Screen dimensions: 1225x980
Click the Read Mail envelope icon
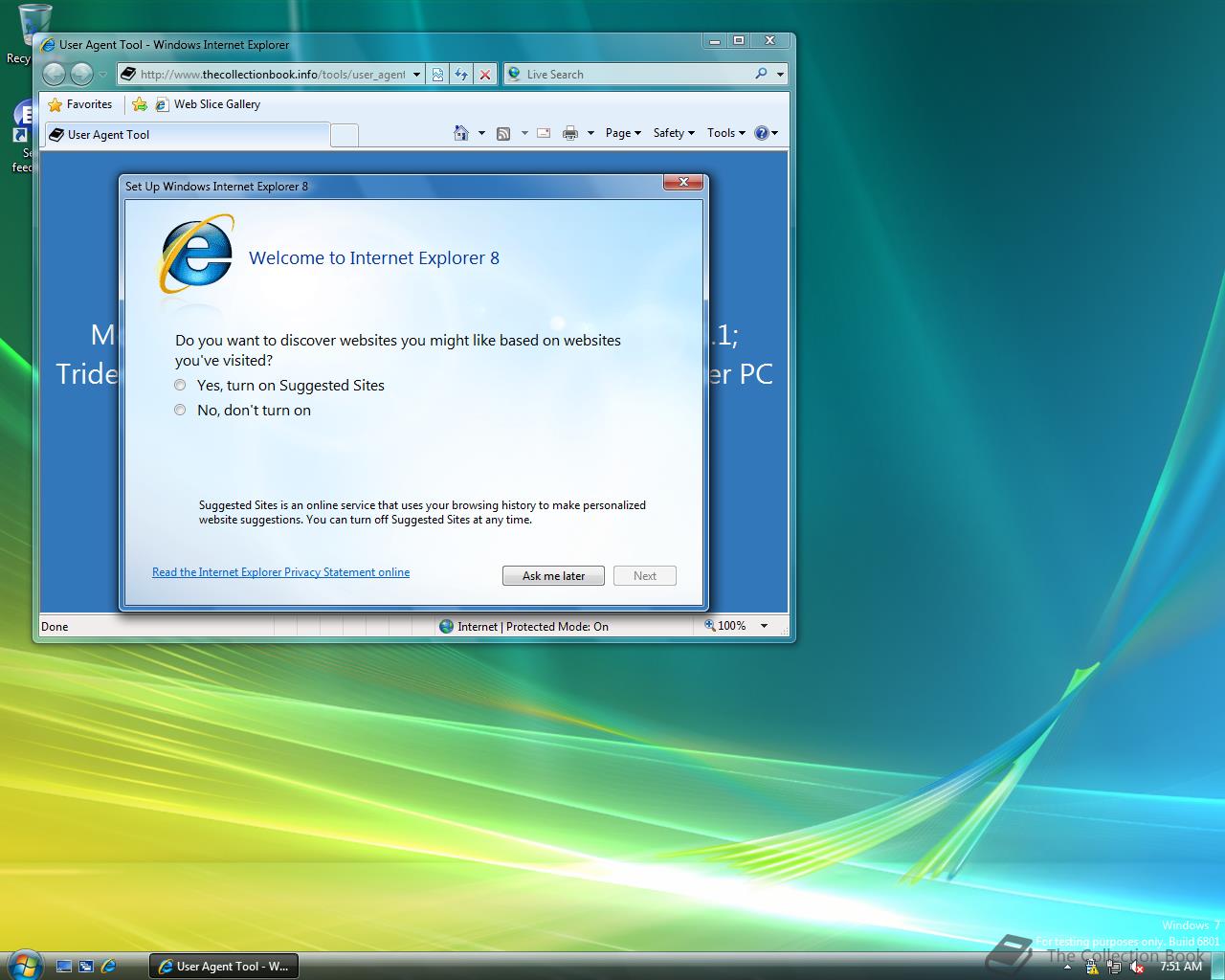click(x=544, y=133)
